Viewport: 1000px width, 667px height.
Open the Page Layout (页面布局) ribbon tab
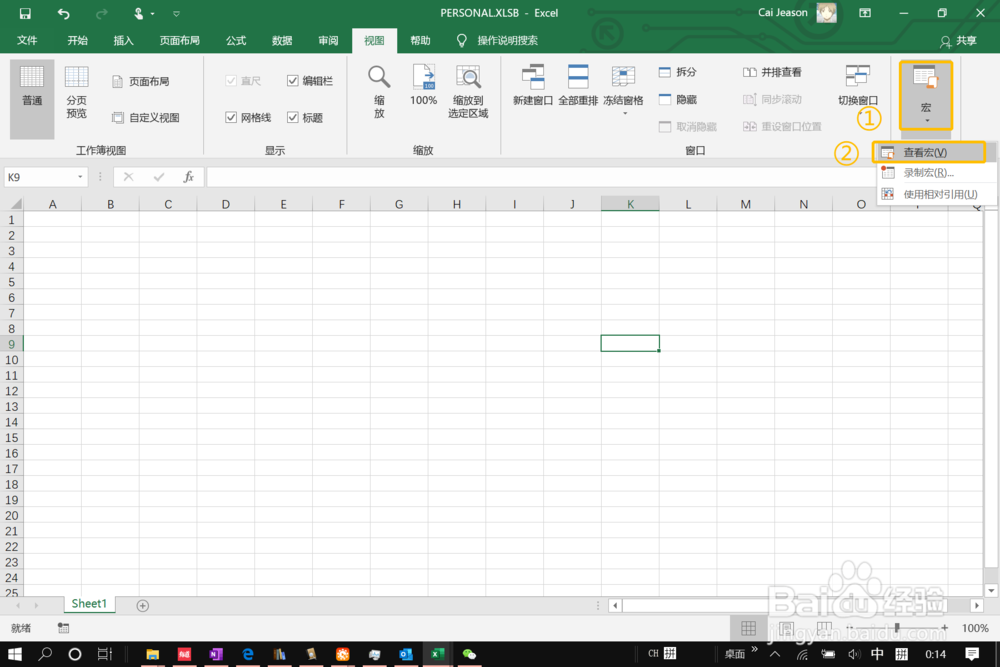(x=180, y=40)
